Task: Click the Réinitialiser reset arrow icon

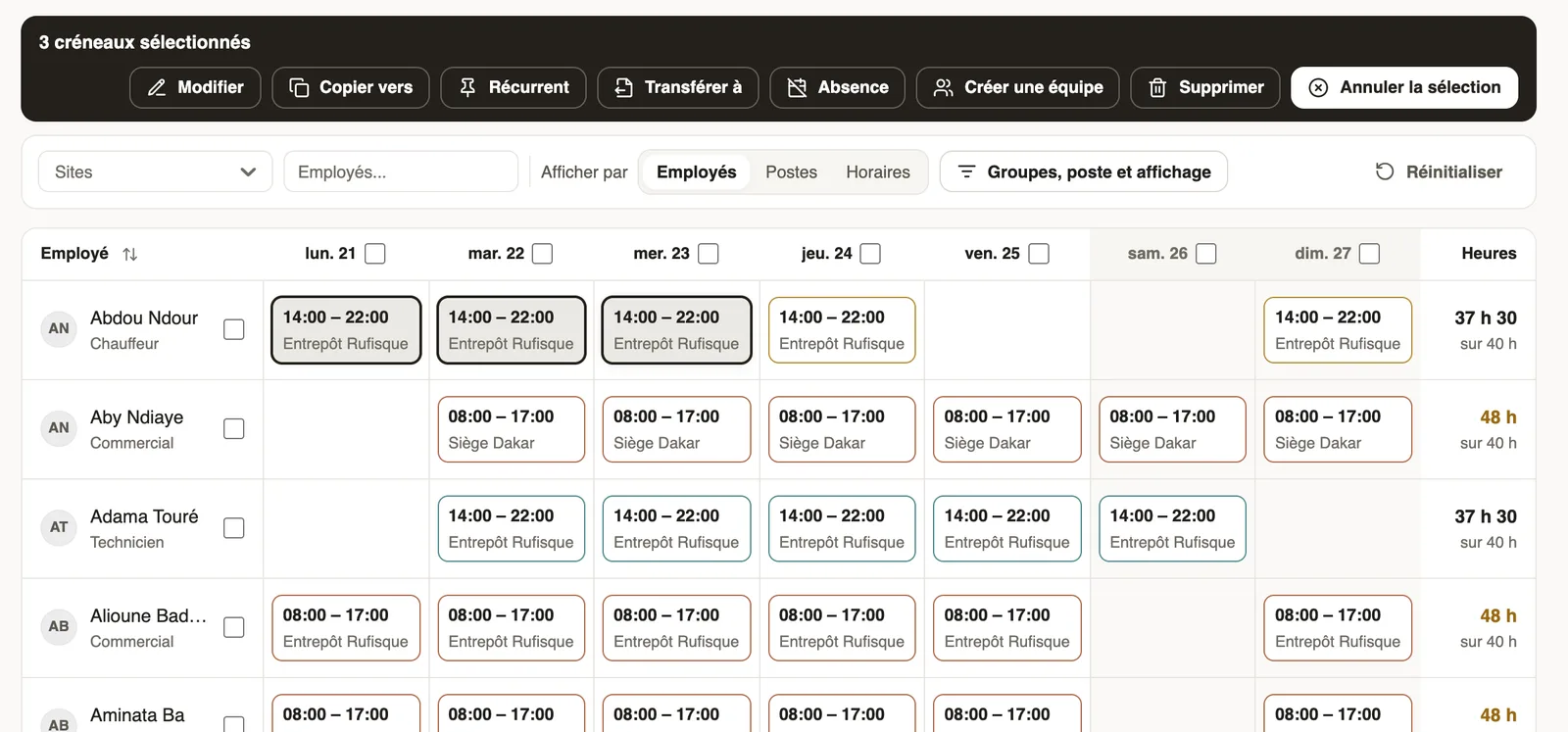Action: (x=1385, y=171)
